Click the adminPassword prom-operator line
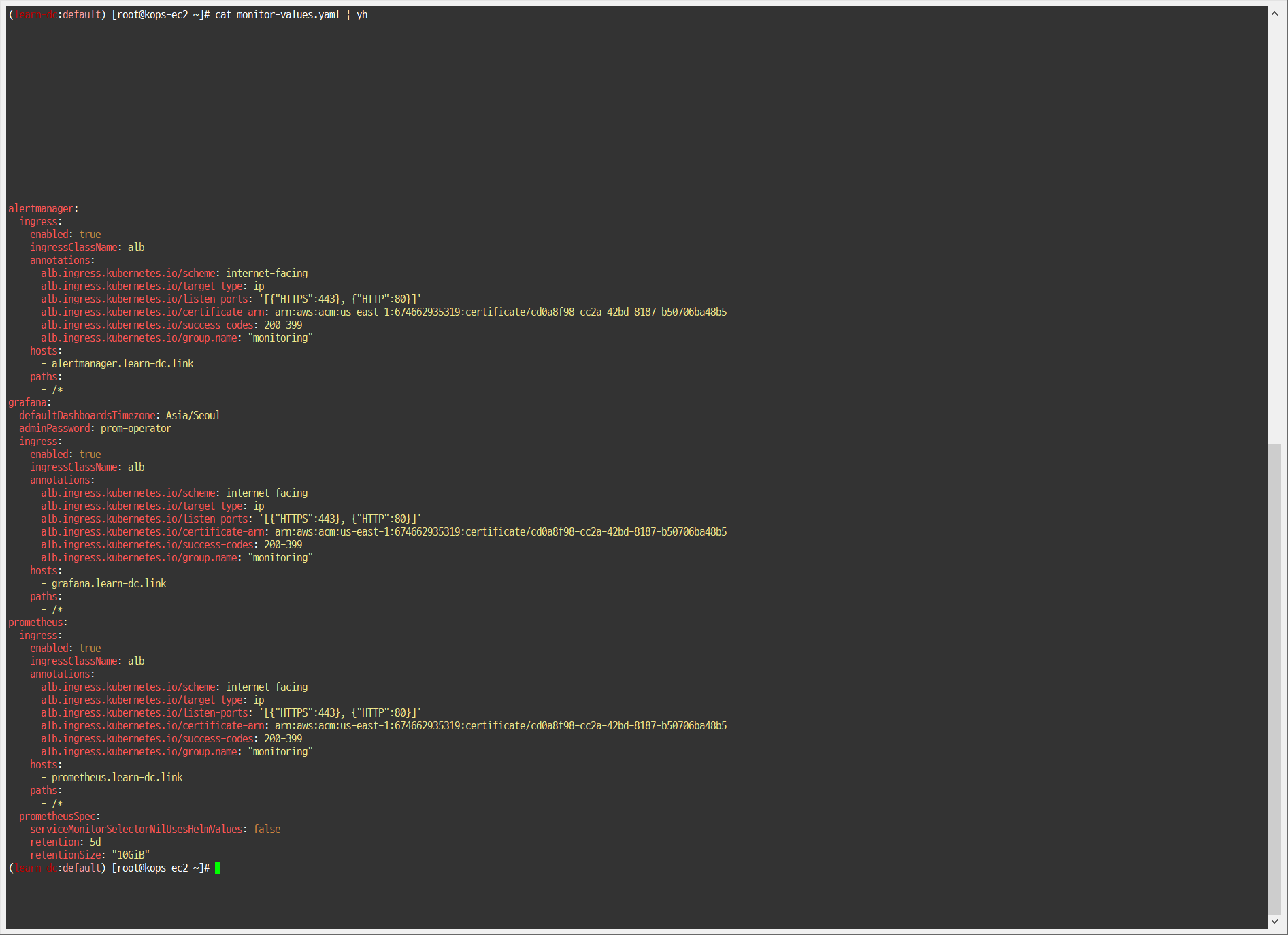The image size is (1288, 935). tap(95, 428)
